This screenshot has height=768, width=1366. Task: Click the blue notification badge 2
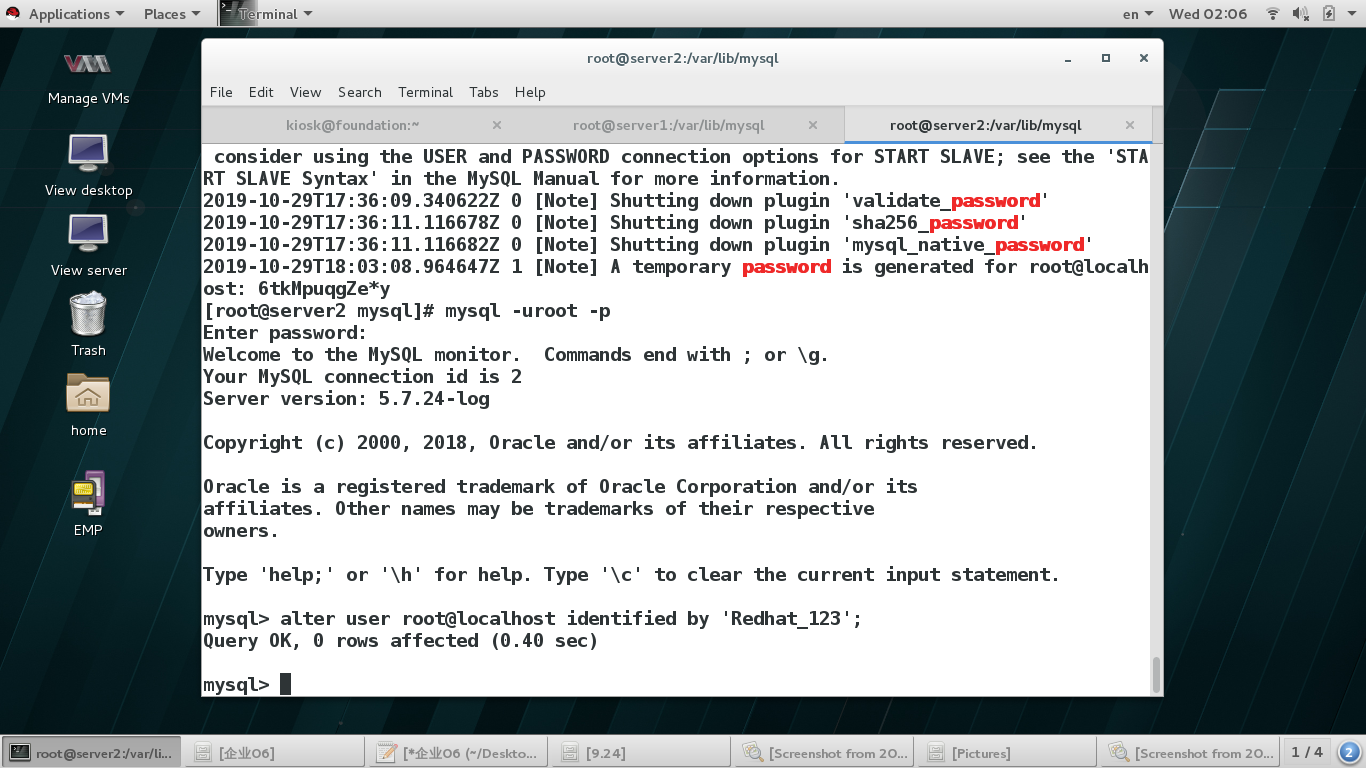(x=1349, y=752)
